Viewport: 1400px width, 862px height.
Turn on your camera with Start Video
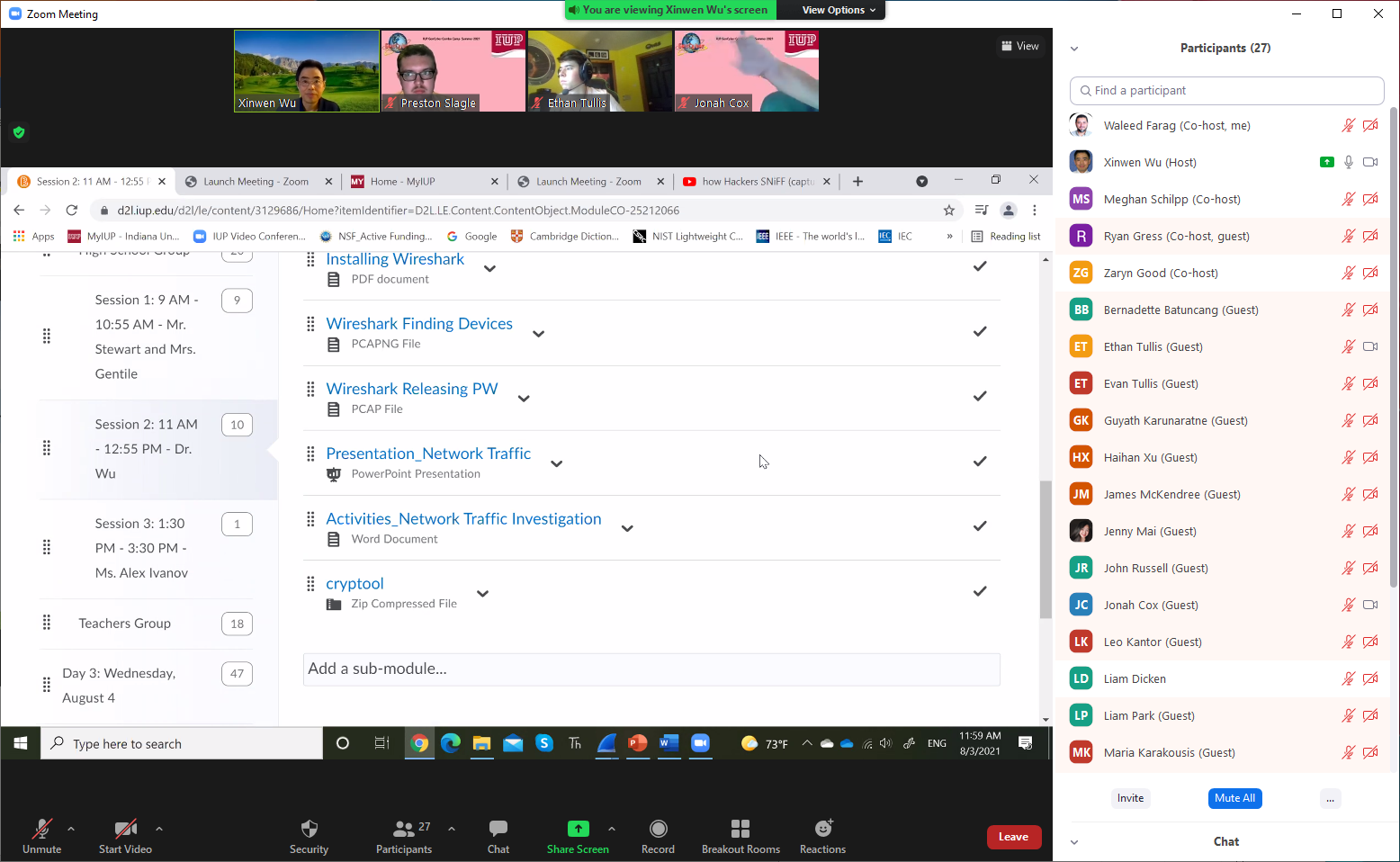pyautogui.click(x=125, y=836)
